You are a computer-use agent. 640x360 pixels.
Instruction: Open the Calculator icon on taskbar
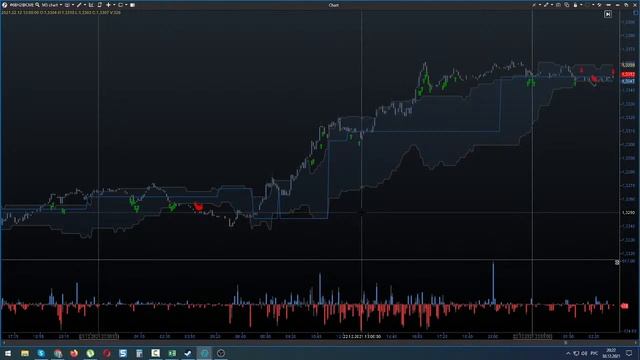pyautogui.click(x=139, y=353)
